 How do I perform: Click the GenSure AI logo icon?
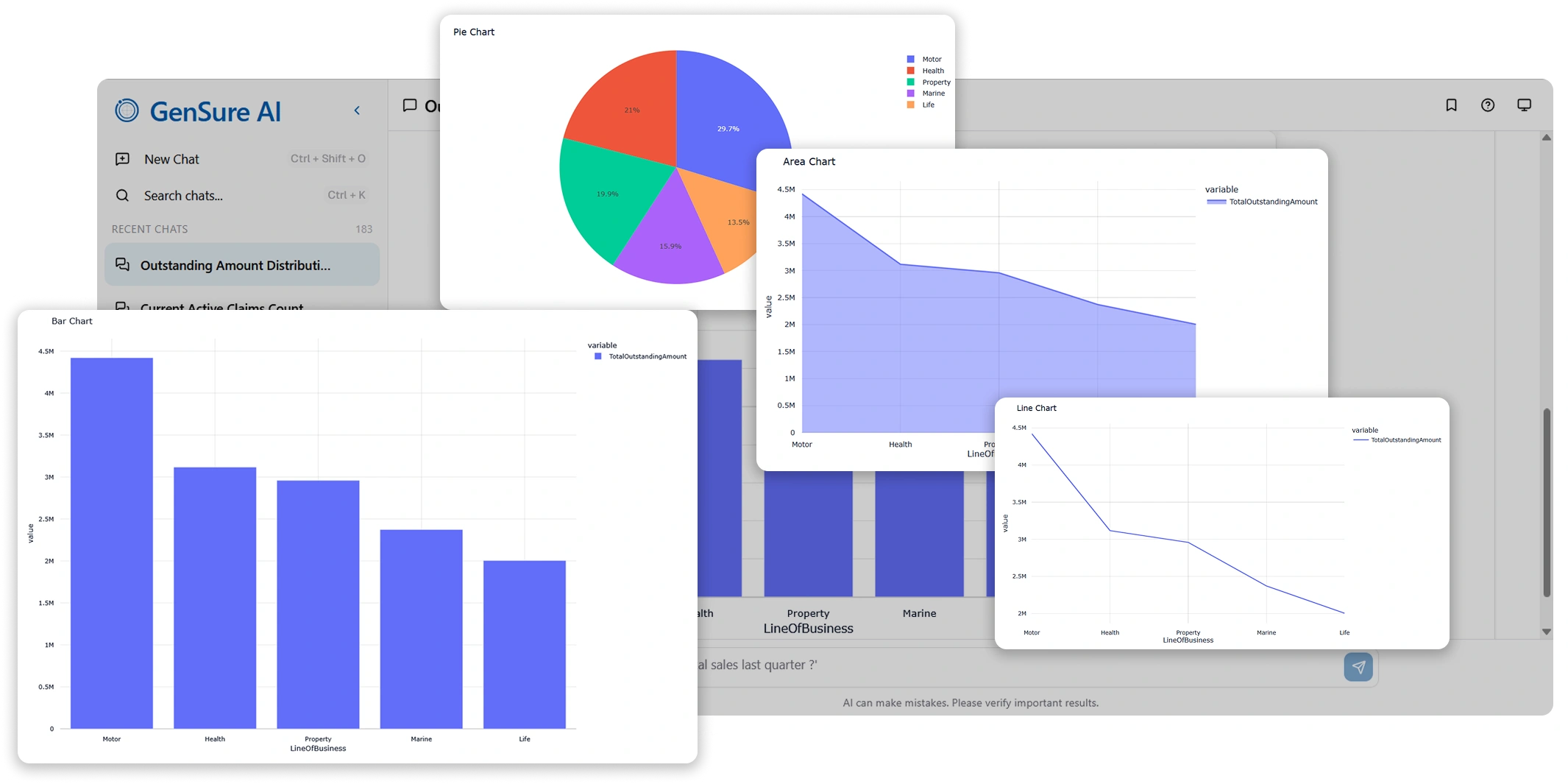coord(127,110)
